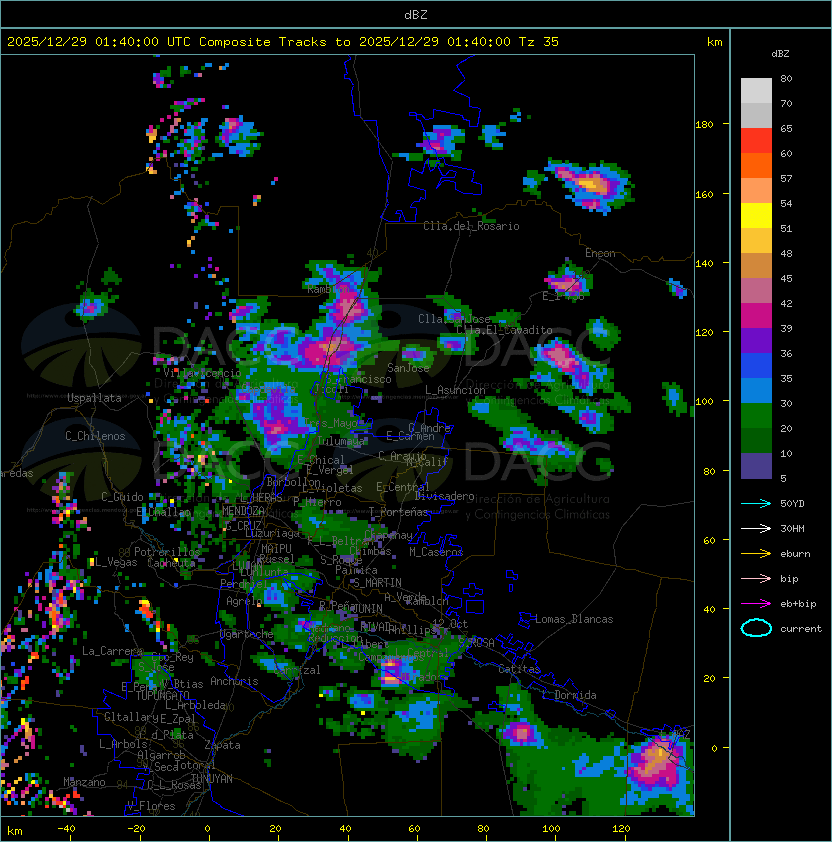Click the La_Carrera label on map

tap(112, 651)
